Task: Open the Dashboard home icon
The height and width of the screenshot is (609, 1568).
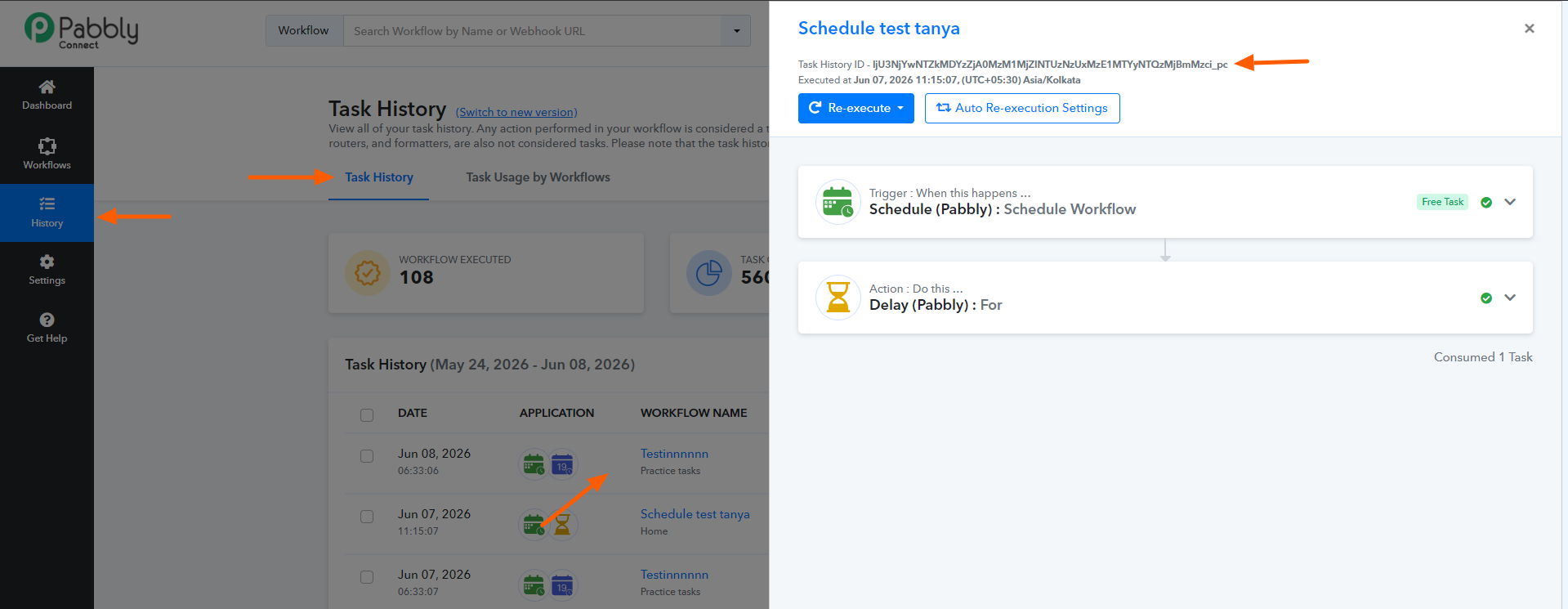Action: [47, 87]
